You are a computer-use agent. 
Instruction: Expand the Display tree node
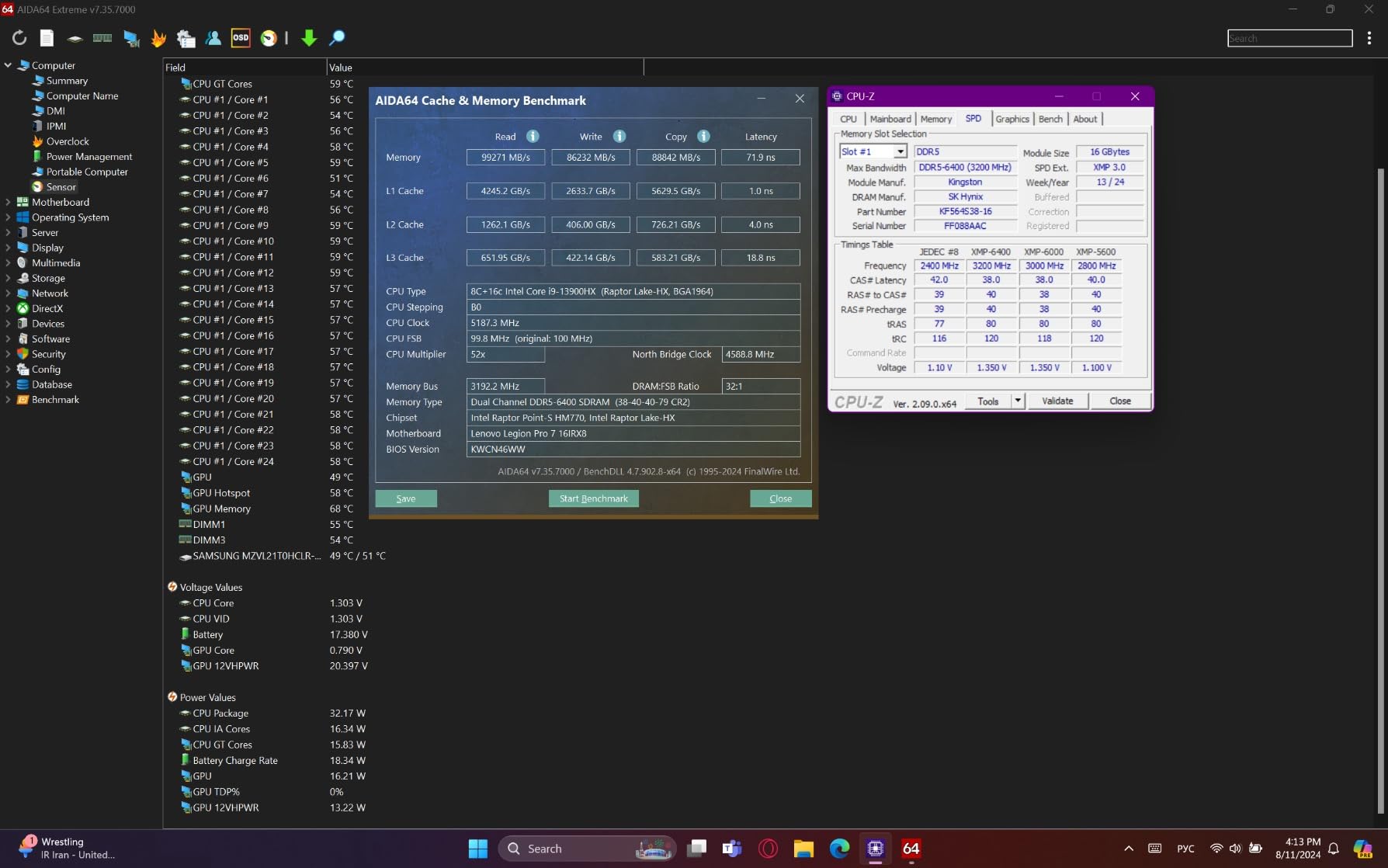click(x=8, y=248)
